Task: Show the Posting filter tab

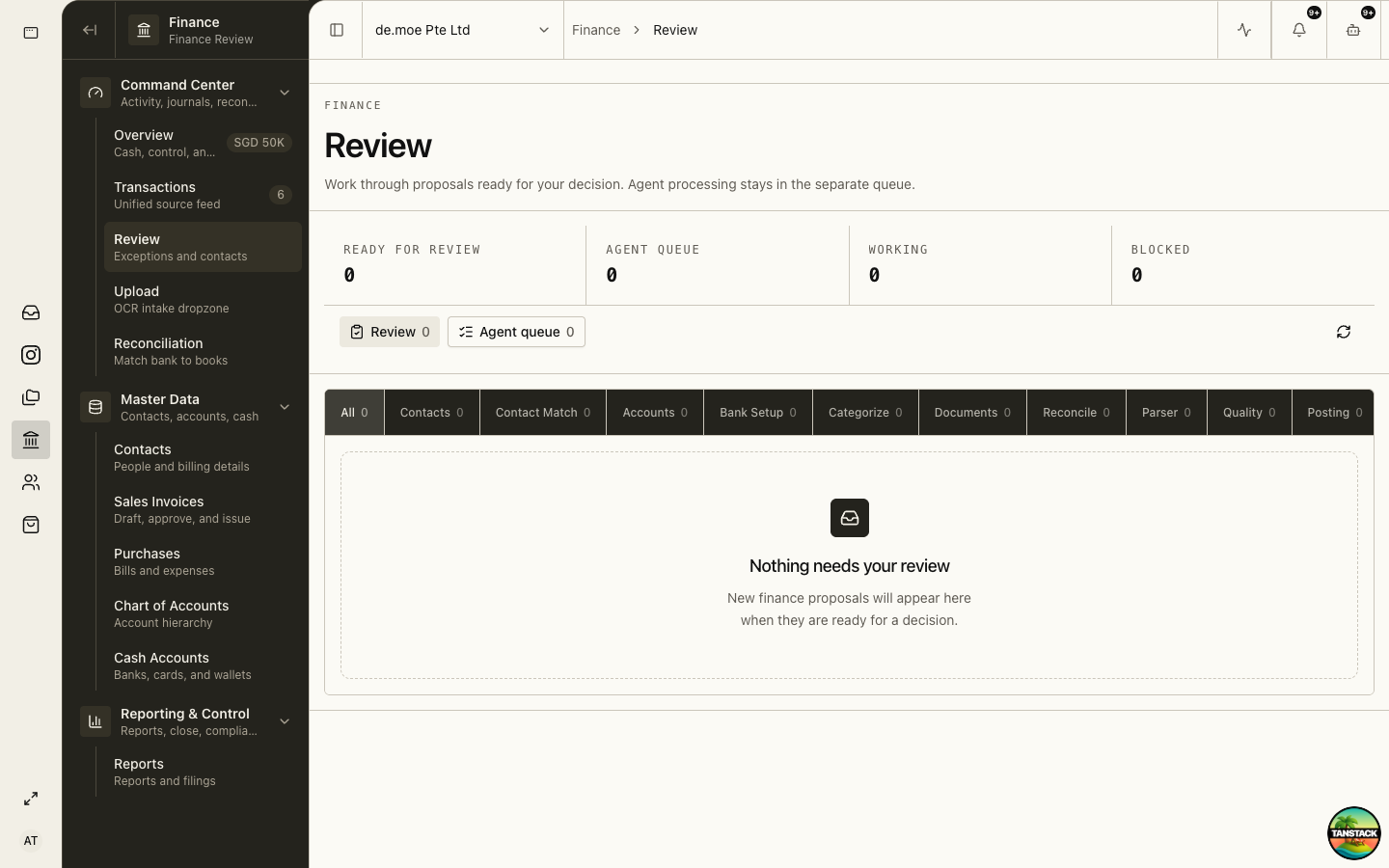Action: (x=1335, y=413)
